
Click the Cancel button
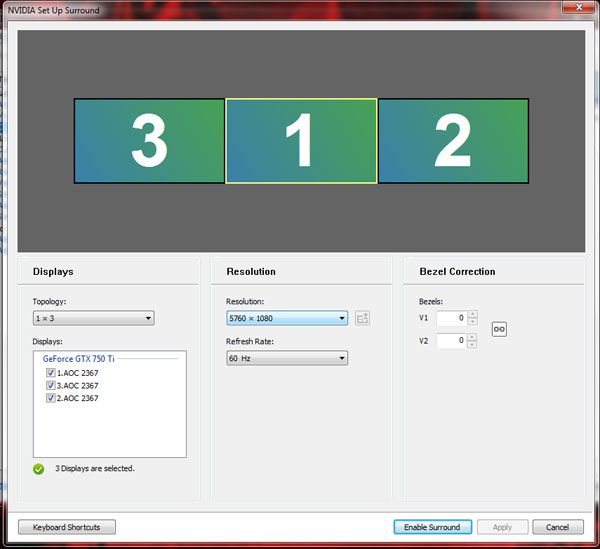(558, 527)
